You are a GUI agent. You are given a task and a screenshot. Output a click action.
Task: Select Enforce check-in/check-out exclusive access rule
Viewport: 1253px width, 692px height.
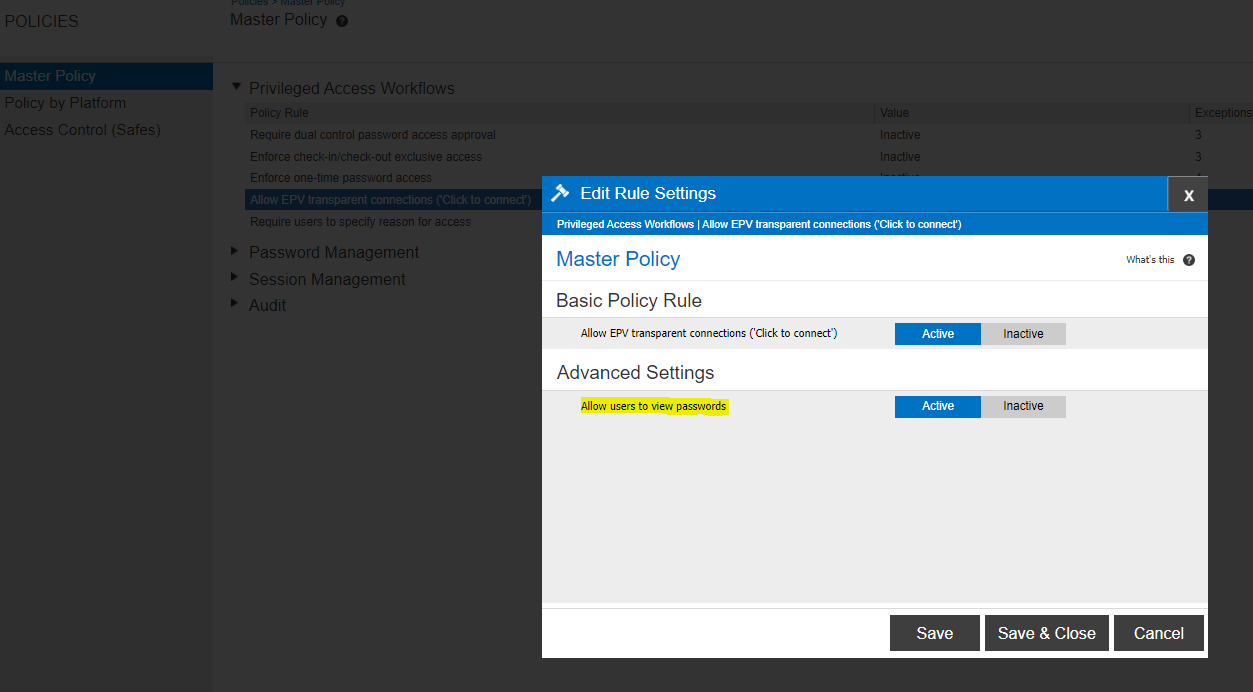click(x=365, y=157)
